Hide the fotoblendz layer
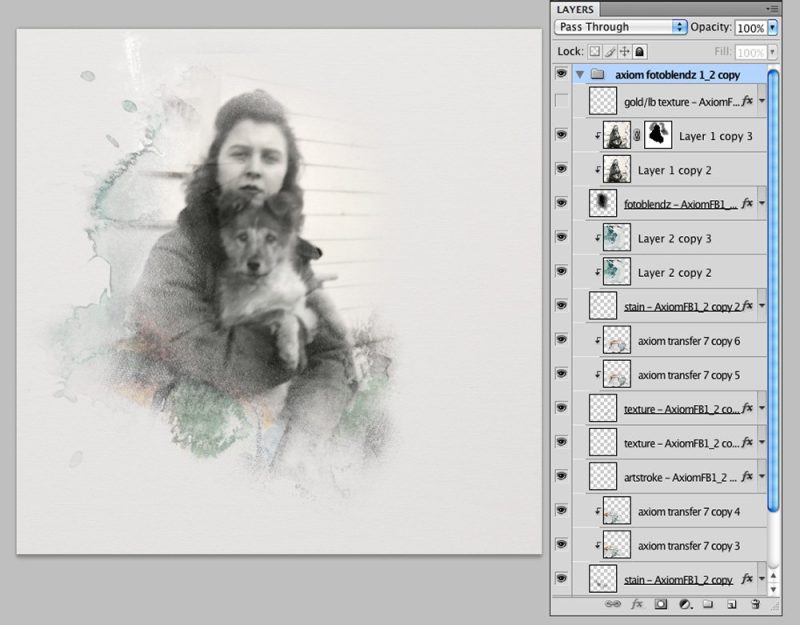 (562, 203)
